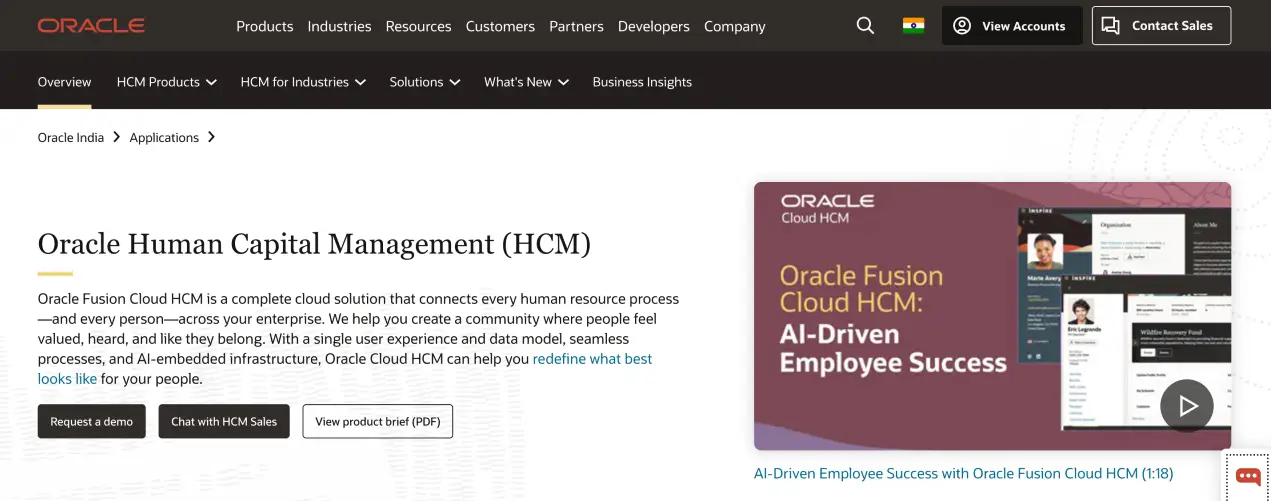Open the red chat bubble icon
The image size is (1271, 501).
[1248, 476]
